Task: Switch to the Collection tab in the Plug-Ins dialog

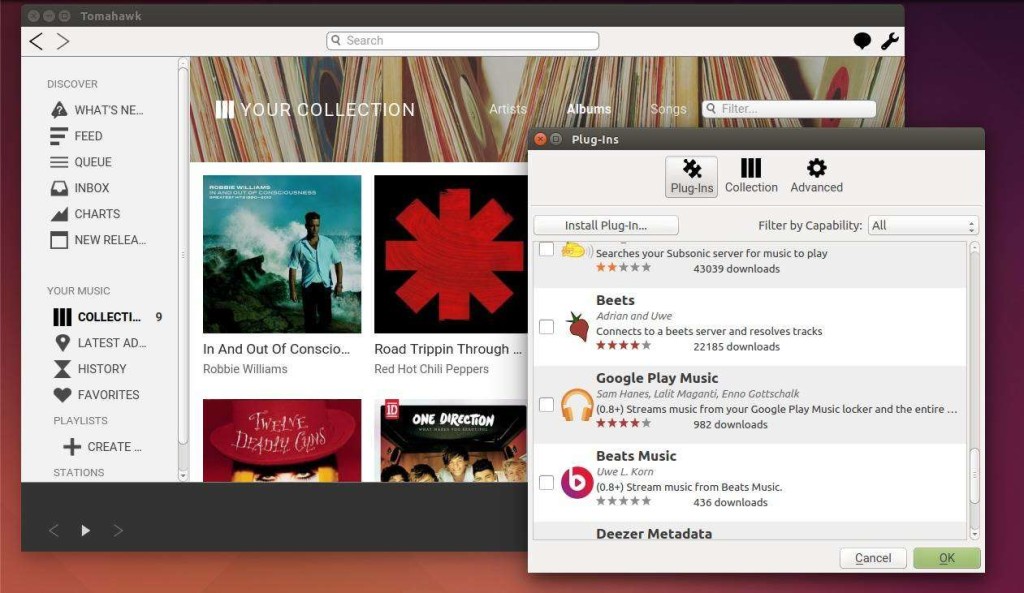Action: 751,176
